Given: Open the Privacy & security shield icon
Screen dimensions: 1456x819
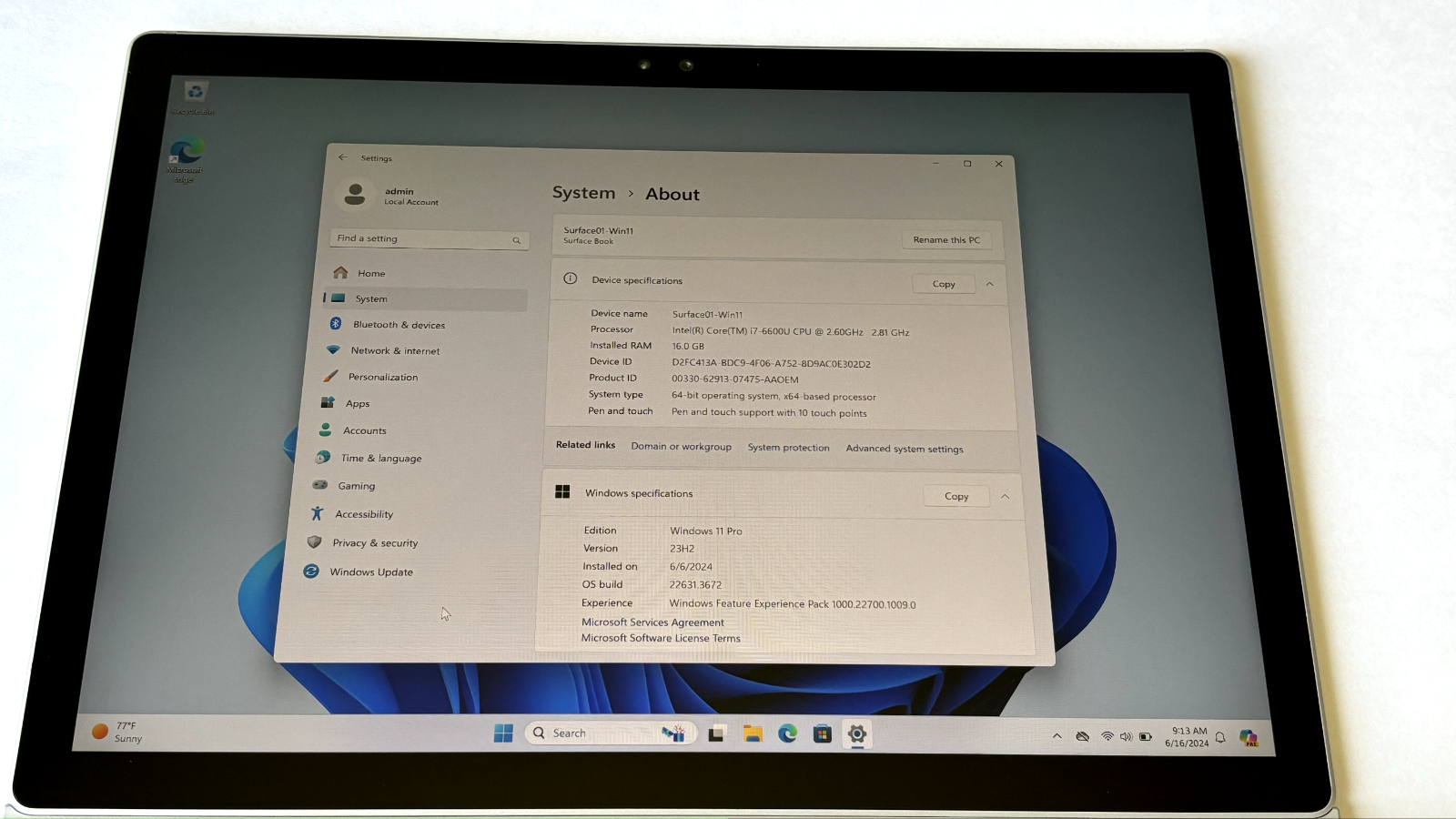Looking at the screenshot, I should (x=316, y=542).
